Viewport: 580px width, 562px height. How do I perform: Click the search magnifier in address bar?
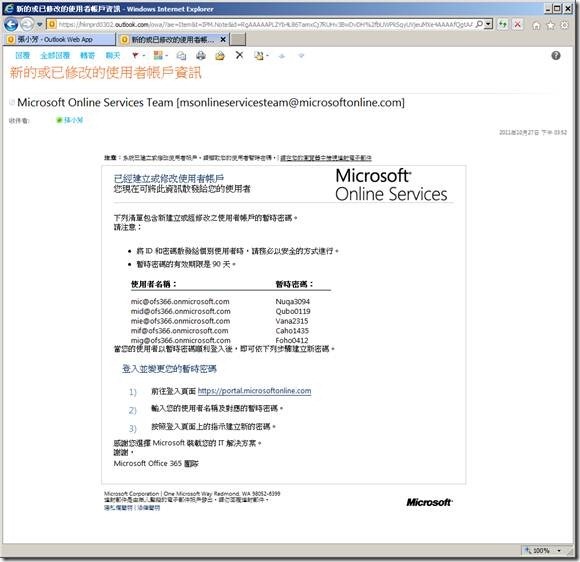[479, 24]
